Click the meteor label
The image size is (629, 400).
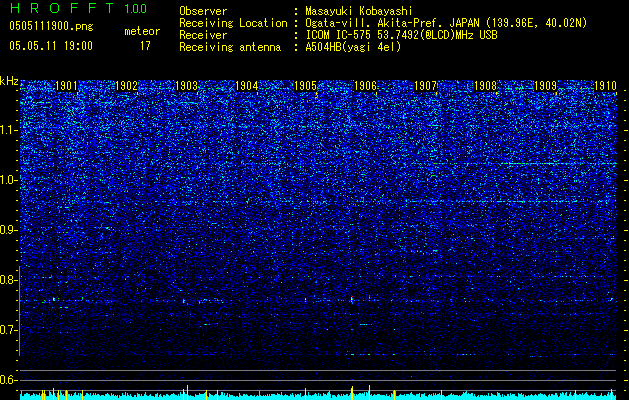tap(142, 31)
